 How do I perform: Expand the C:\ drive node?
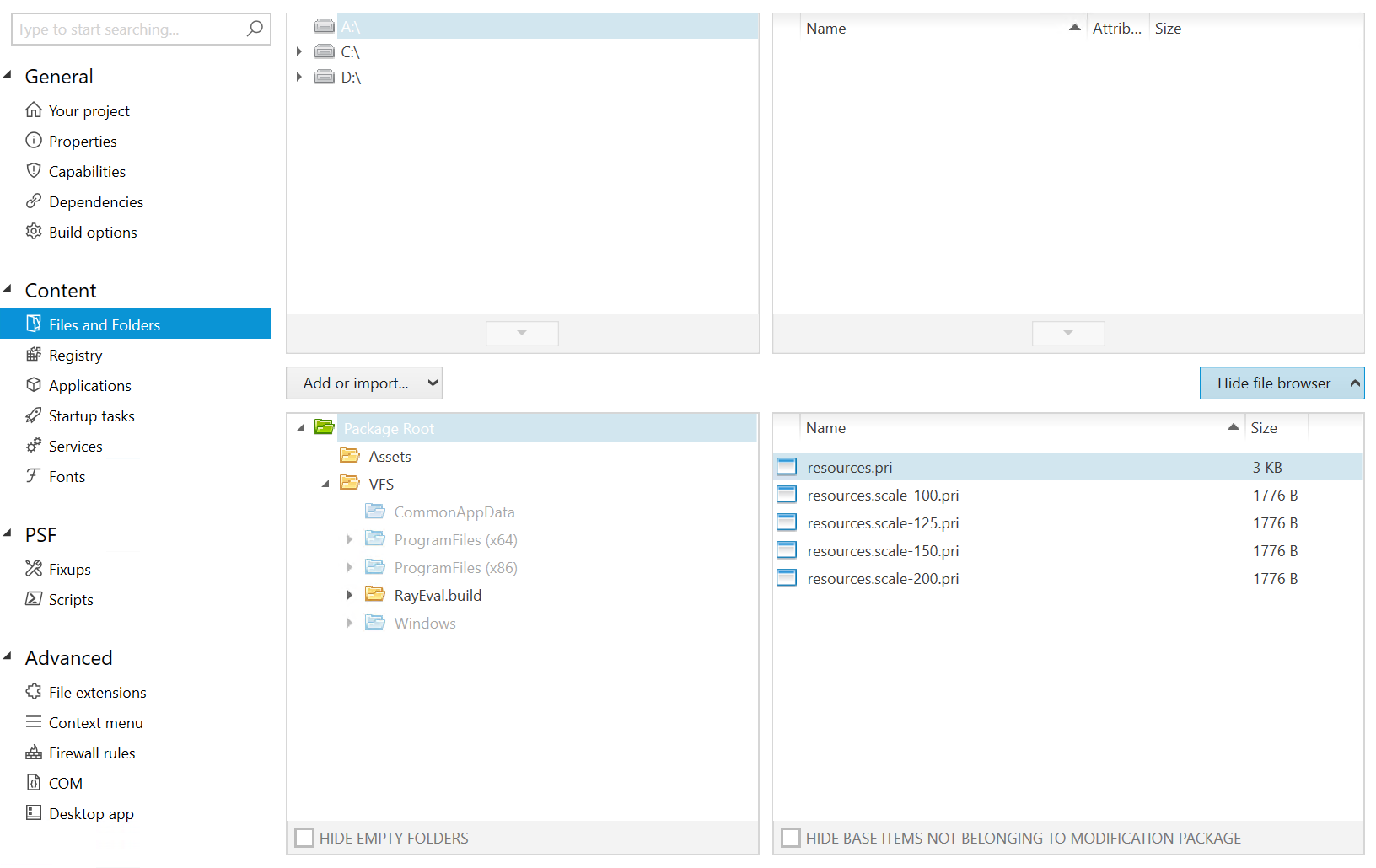(x=300, y=51)
